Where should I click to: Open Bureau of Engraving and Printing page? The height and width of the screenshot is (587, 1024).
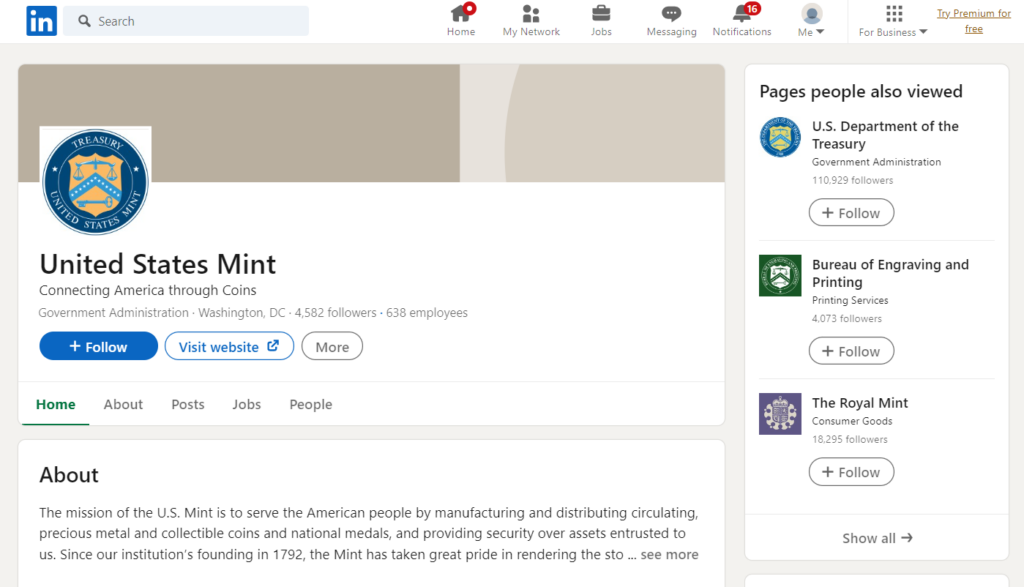coord(890,274)
